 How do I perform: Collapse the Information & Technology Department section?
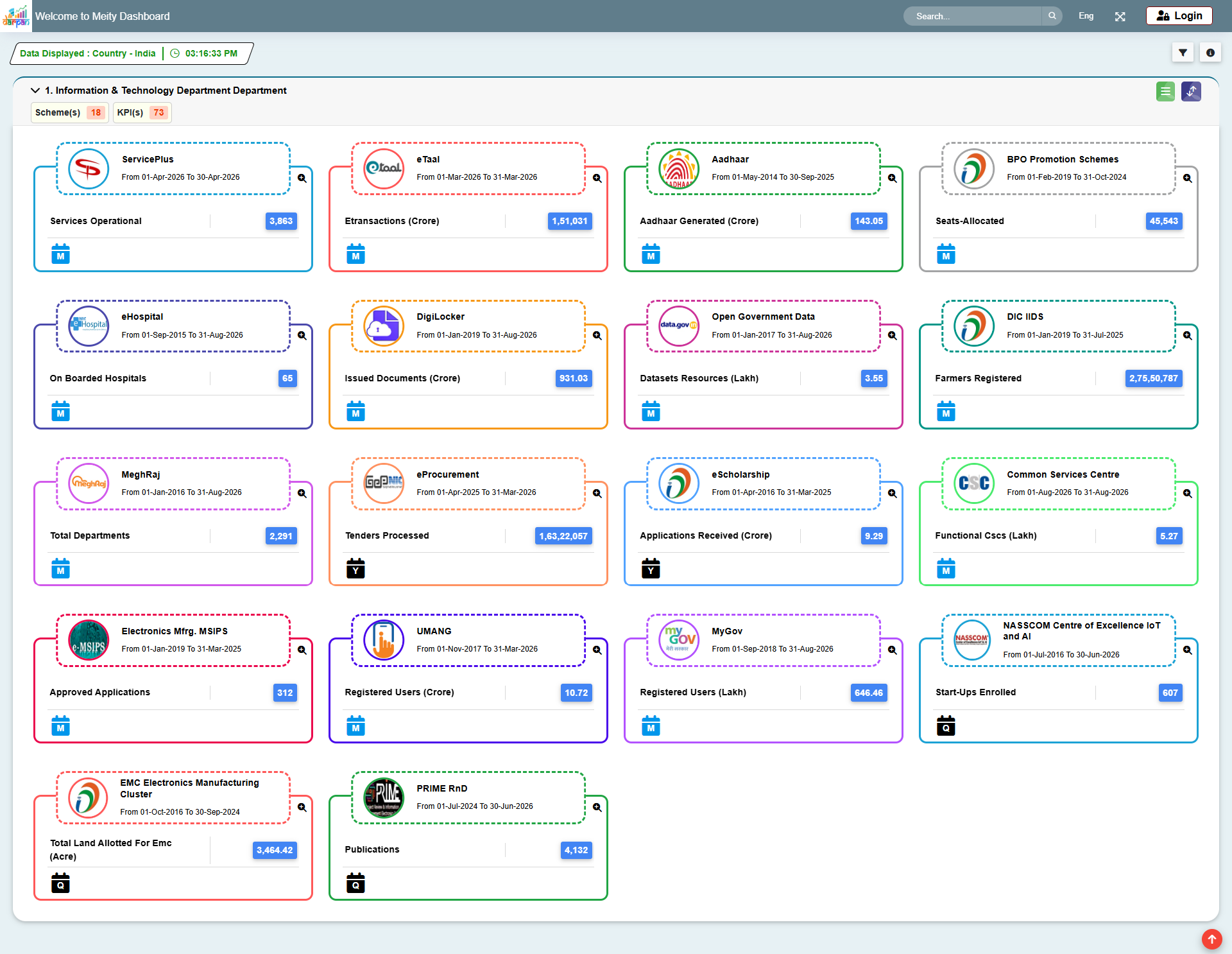point(35,91)
